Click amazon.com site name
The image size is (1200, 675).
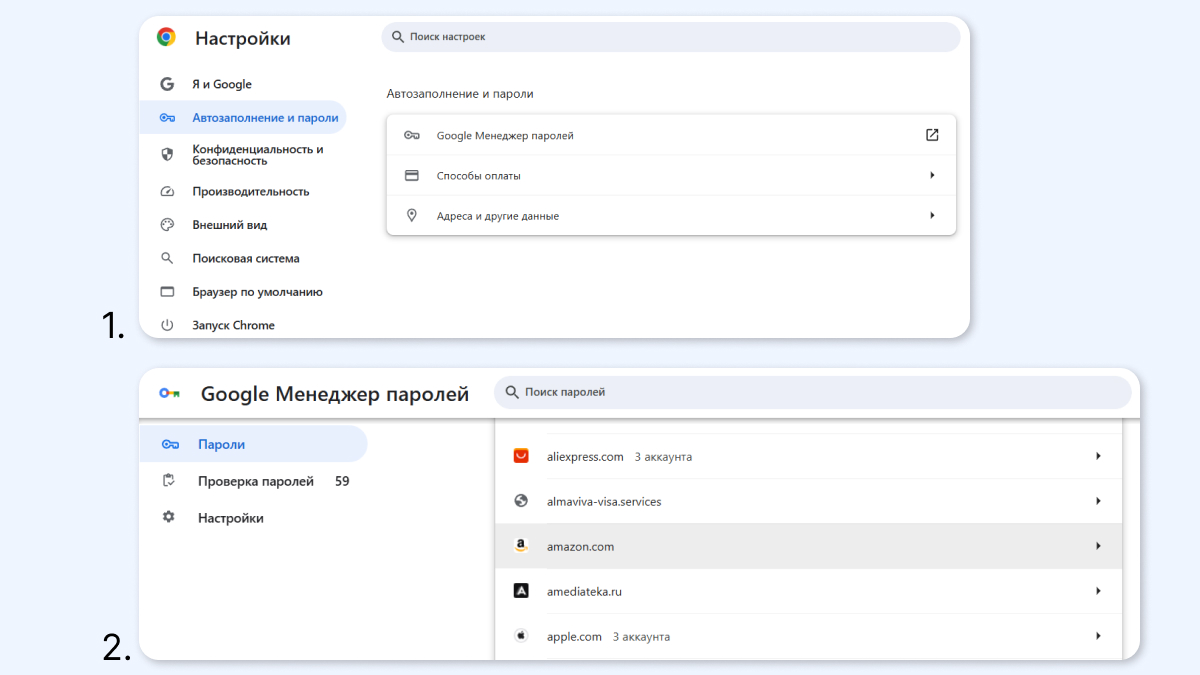(x=580, y=547)
